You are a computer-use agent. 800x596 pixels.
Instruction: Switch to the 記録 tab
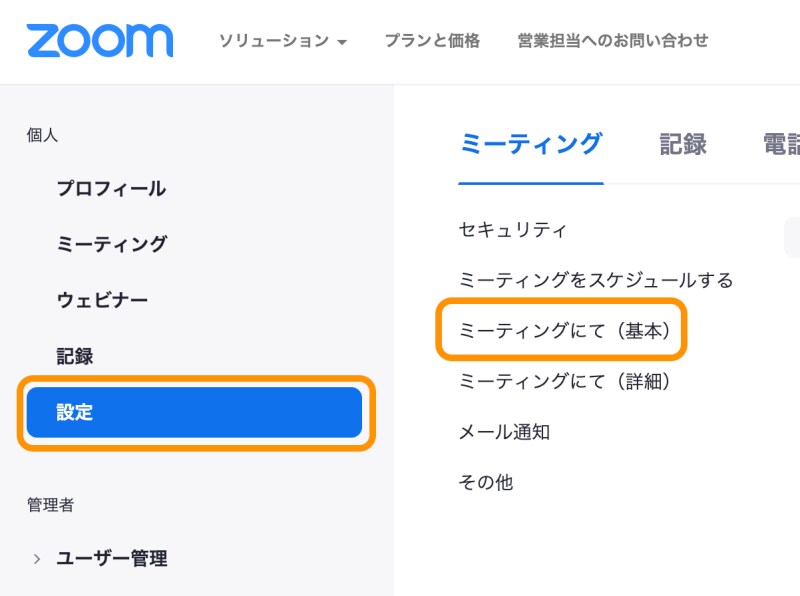pos(684,144)
